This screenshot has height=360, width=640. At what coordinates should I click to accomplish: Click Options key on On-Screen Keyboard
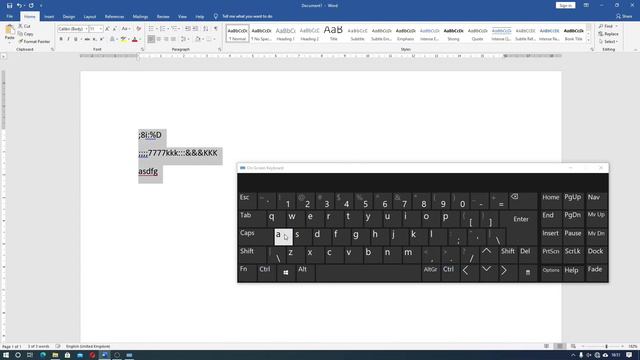click(x=551, y=272)
